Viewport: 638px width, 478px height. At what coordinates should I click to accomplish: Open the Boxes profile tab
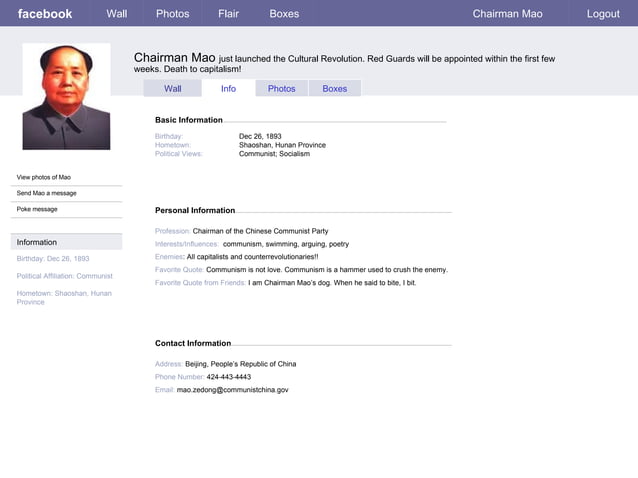(x=334, y=88)
